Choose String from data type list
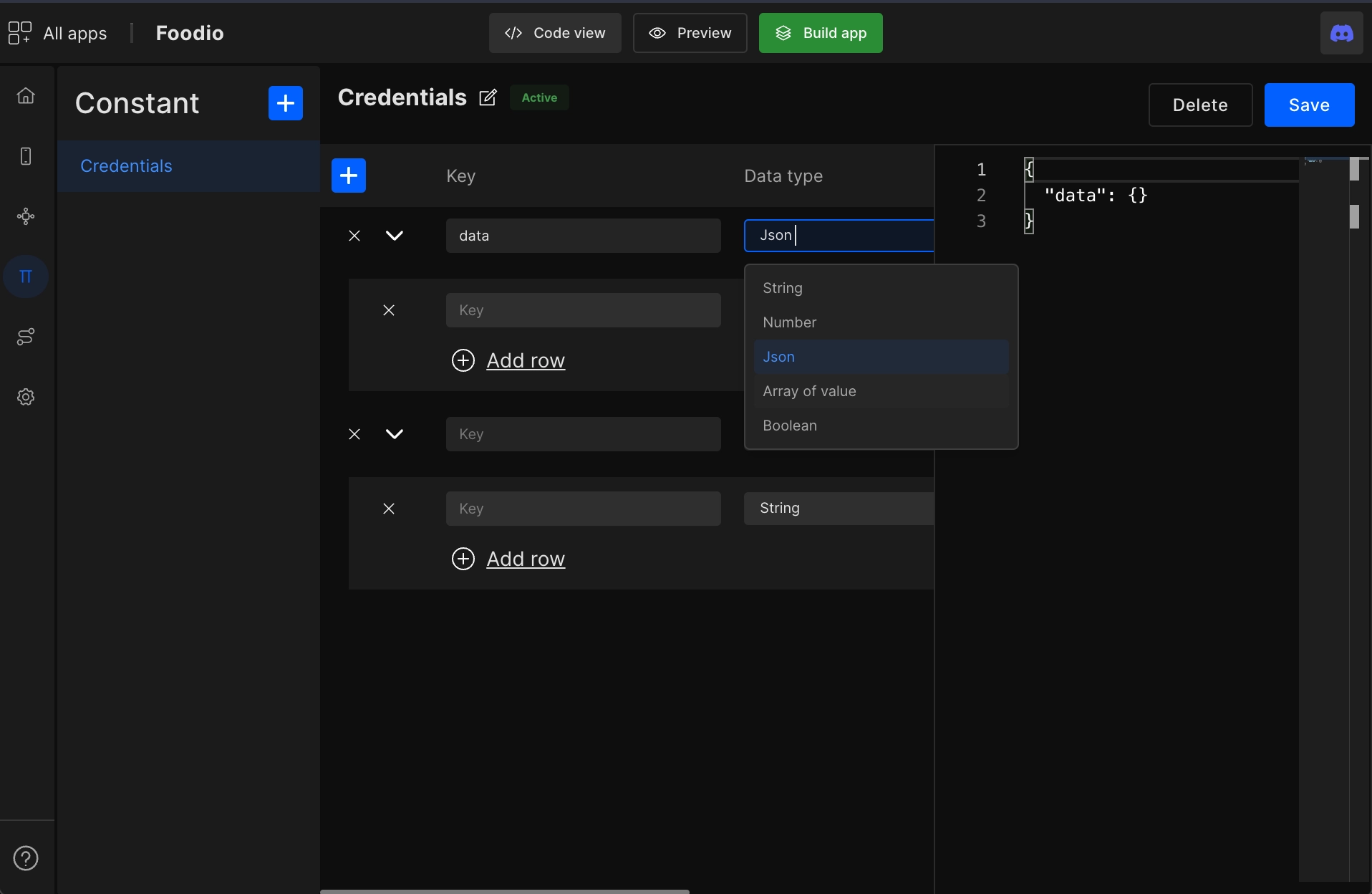This screenshot has height=894, width=1372. (881, 288)
